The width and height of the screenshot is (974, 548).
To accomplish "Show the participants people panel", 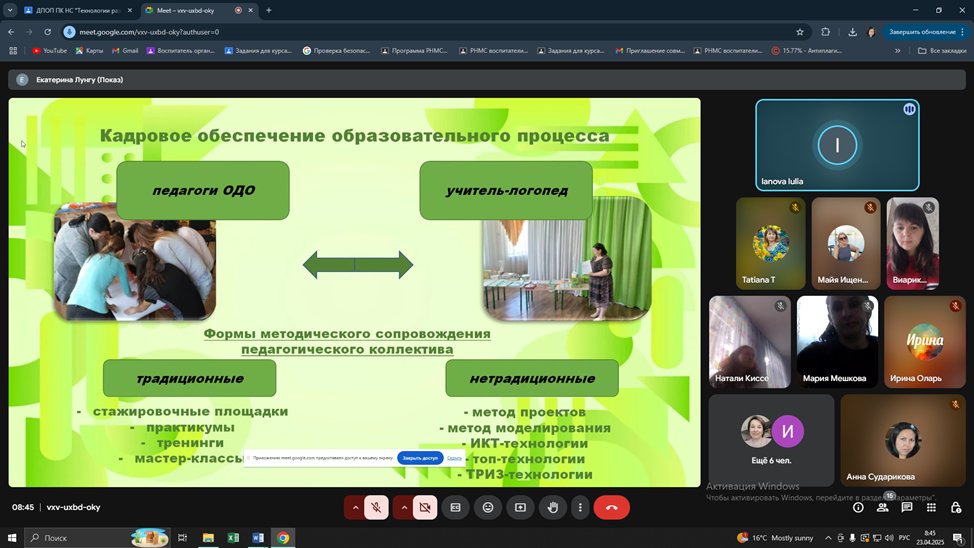I will coord(882,508).
